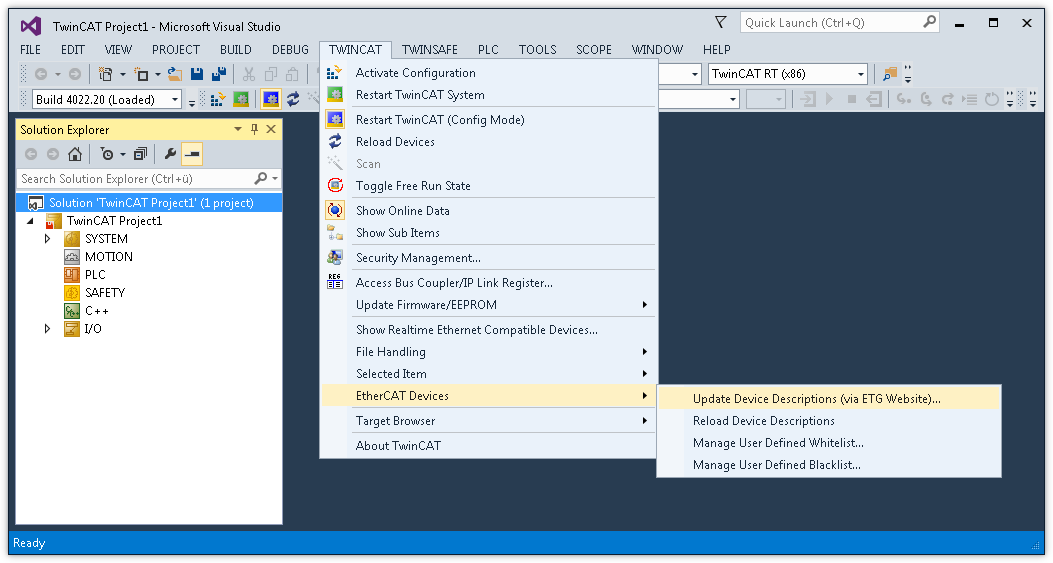The height and width of the screenshot is (563, 1053).
Task: Click the Save All double-disk icon
Action: 219,74
